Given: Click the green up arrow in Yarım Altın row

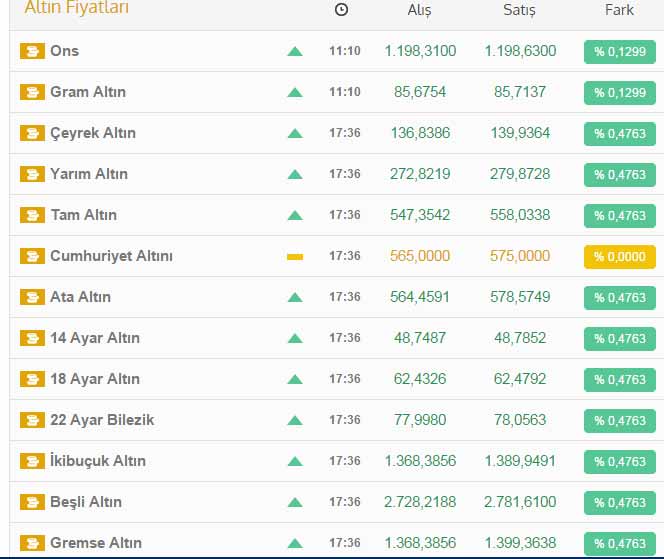Looking at the screenshot, I should click(294, 174).
